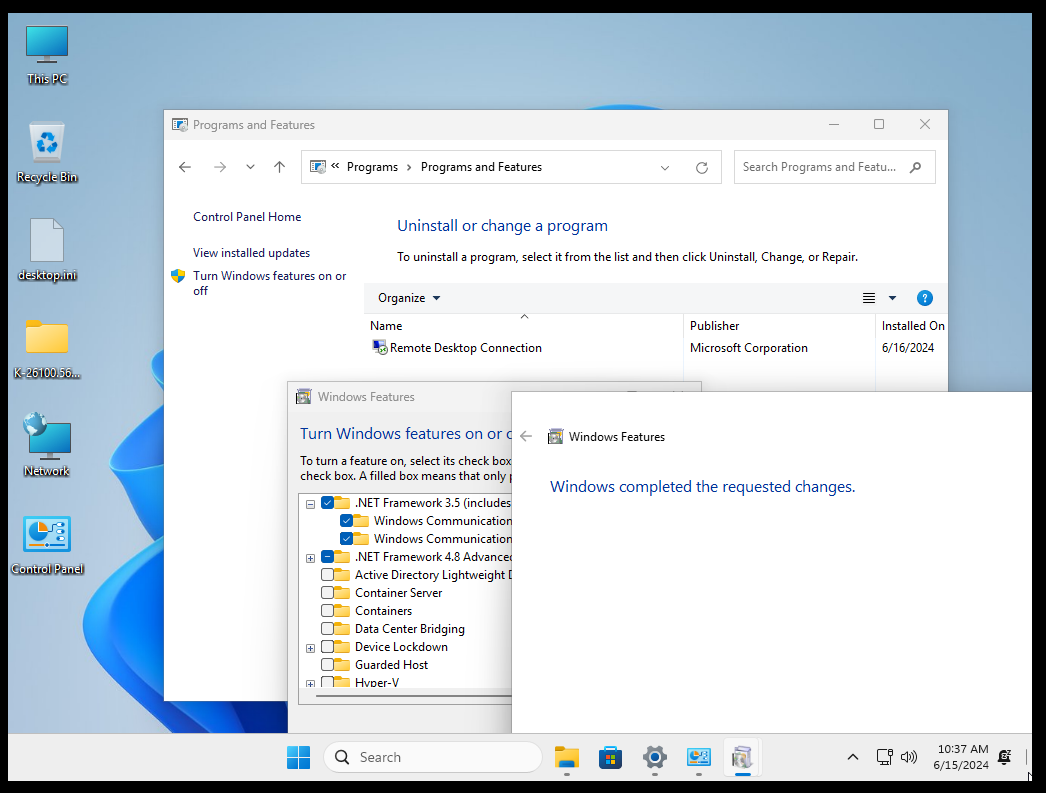Uncheck first Windows Communication checkbox
Screen dimensions: 1046x793
[346, 520]
